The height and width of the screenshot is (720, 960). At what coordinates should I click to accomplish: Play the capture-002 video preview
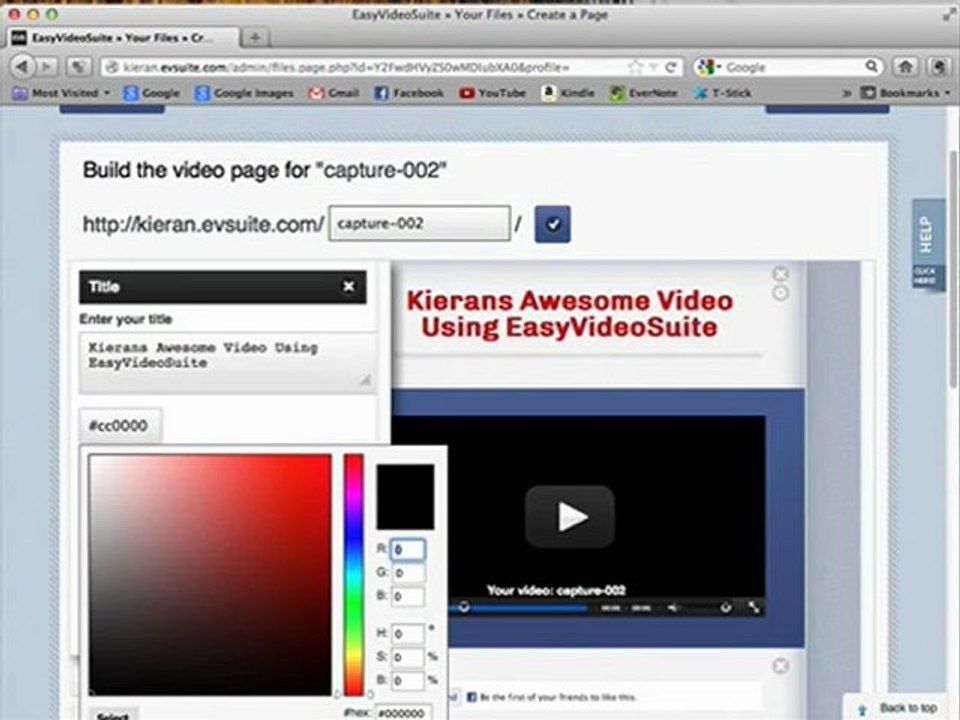pos(570,516)
